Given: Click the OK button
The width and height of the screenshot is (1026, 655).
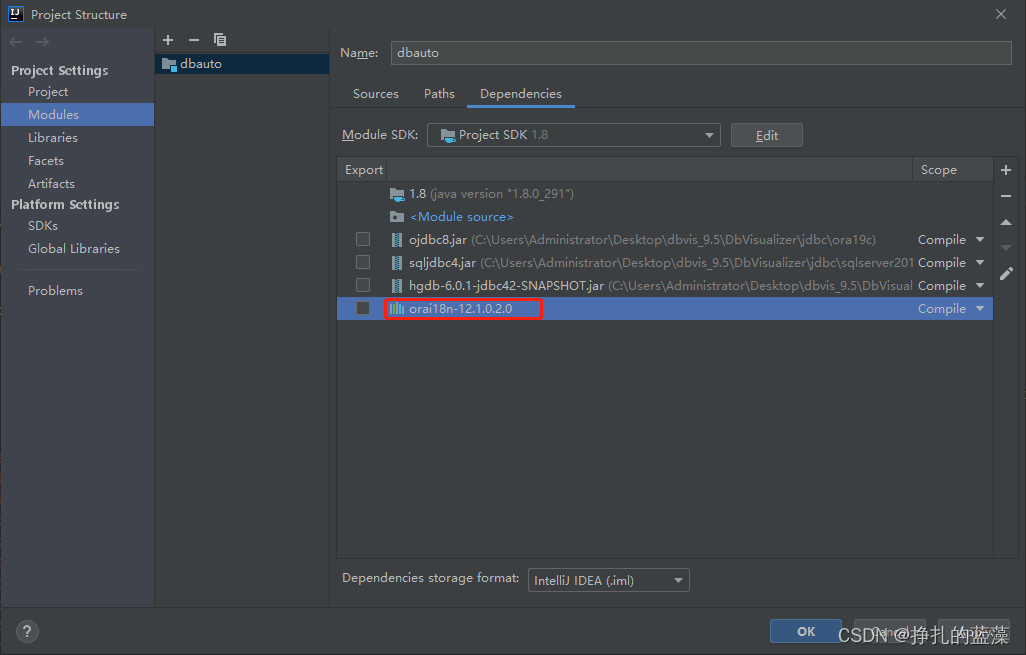Looking at the screenshot, I should (x=805, y=631).
